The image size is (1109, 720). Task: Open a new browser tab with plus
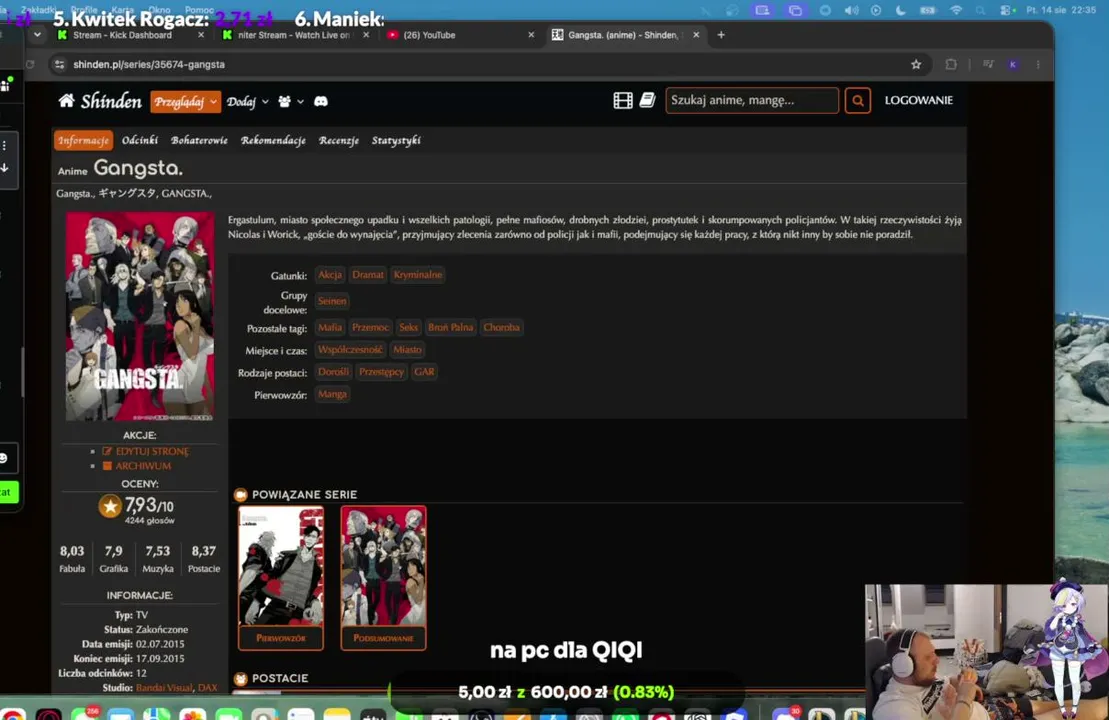coord(721,35)
